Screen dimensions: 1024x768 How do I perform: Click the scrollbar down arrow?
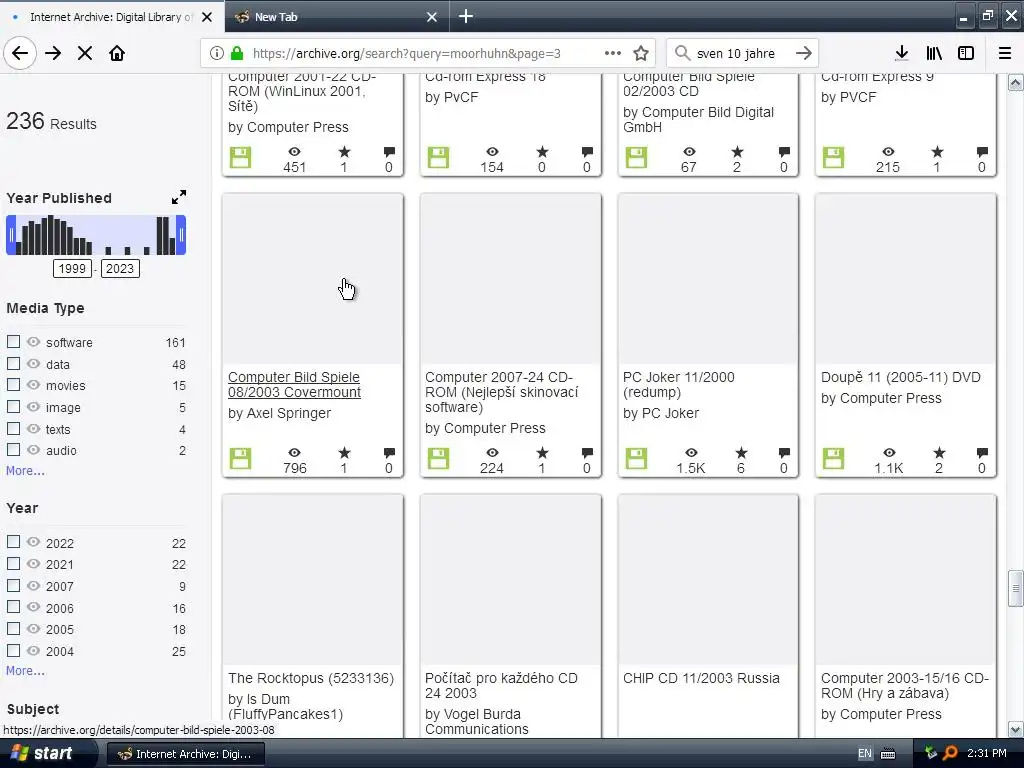coord(1016,729)
